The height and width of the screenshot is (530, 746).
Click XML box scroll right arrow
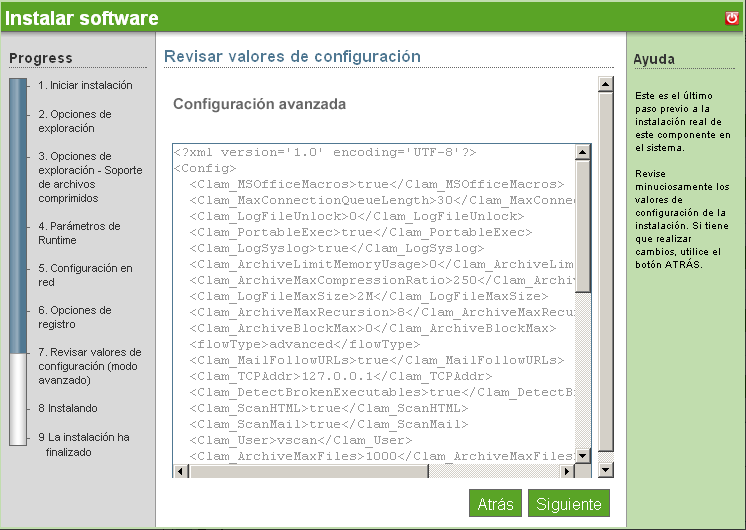pos(567,471)
